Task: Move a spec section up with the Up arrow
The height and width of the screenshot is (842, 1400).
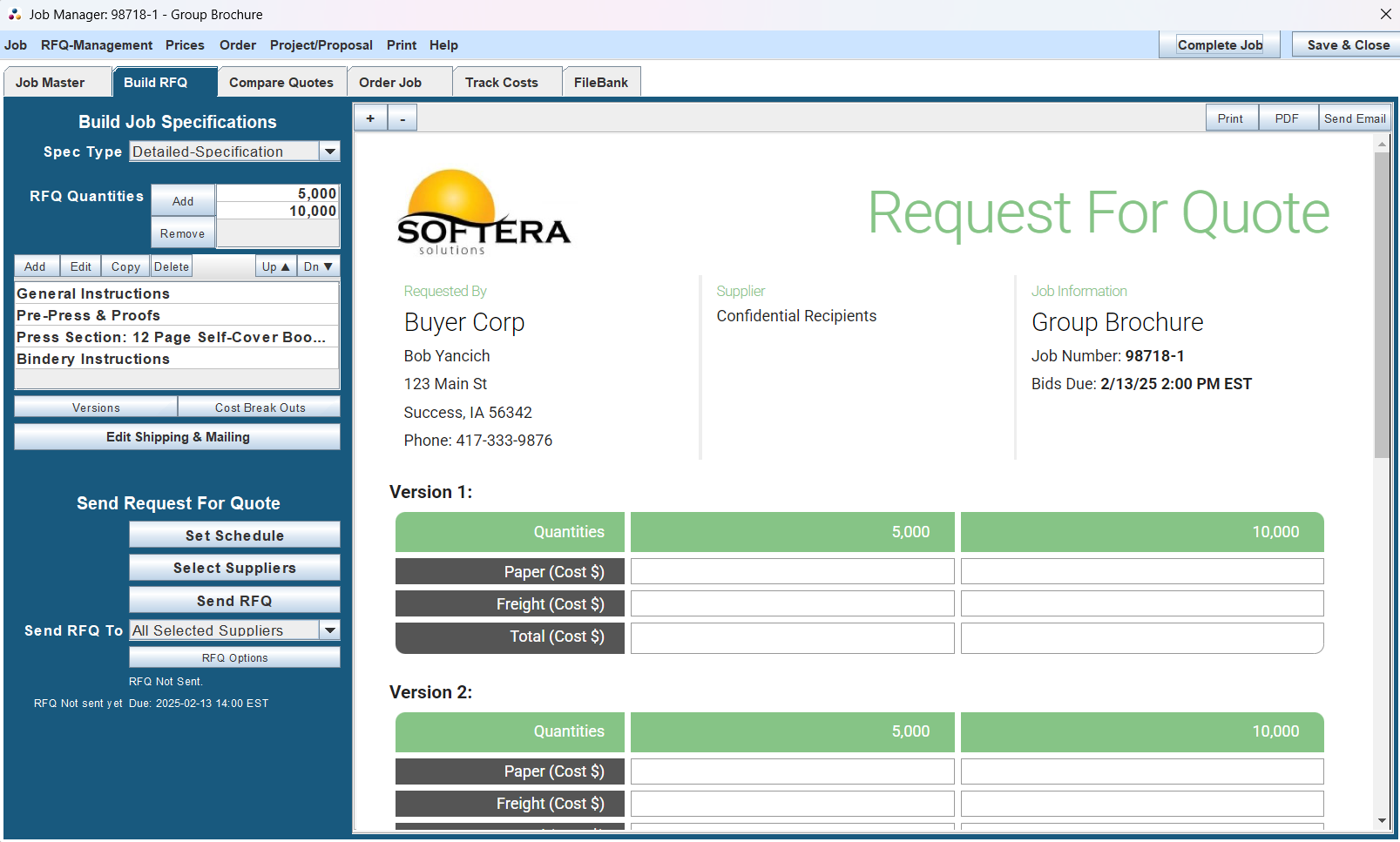Action: (x=274, y=266)
